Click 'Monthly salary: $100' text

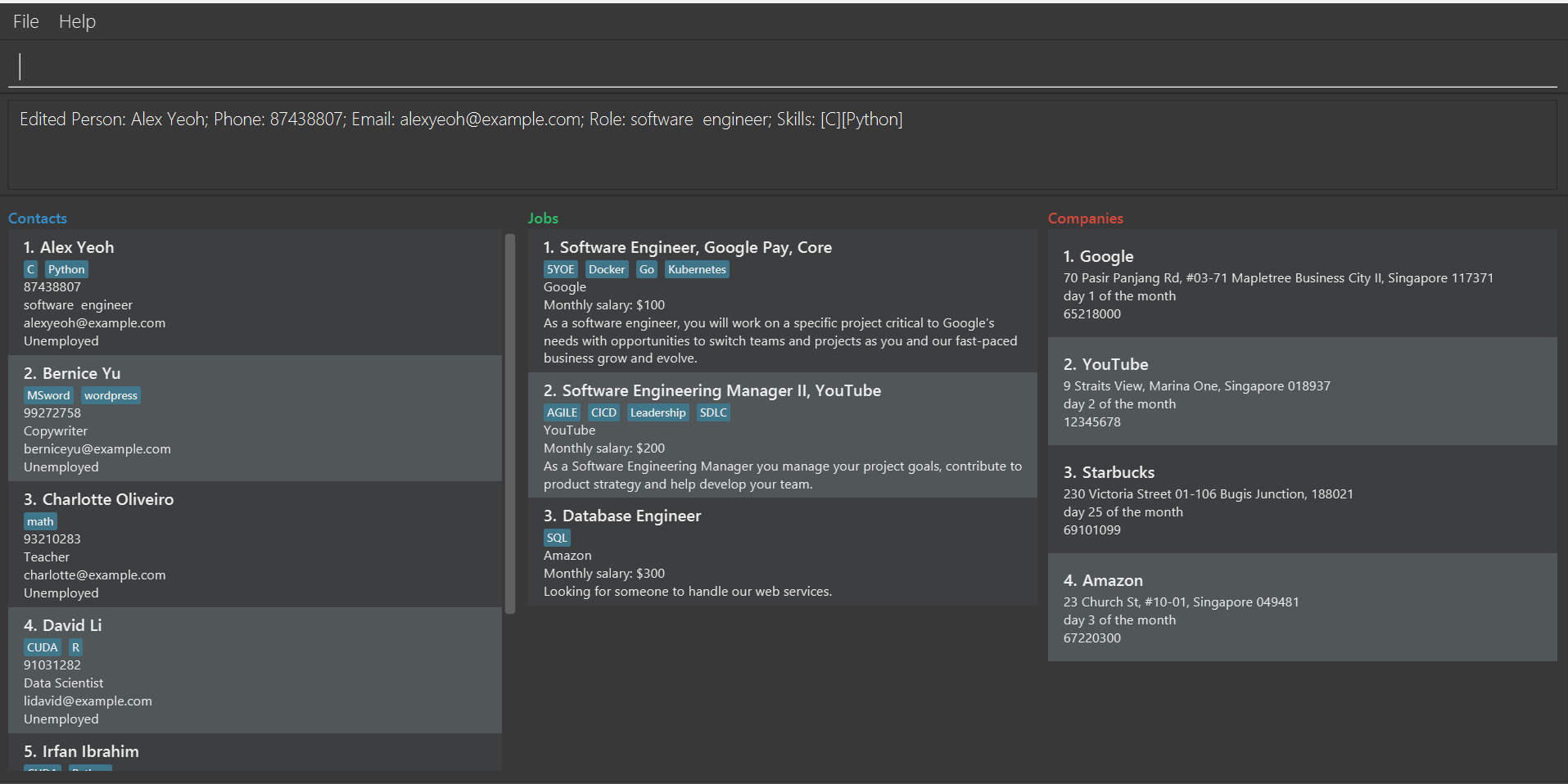click(604, 305)
